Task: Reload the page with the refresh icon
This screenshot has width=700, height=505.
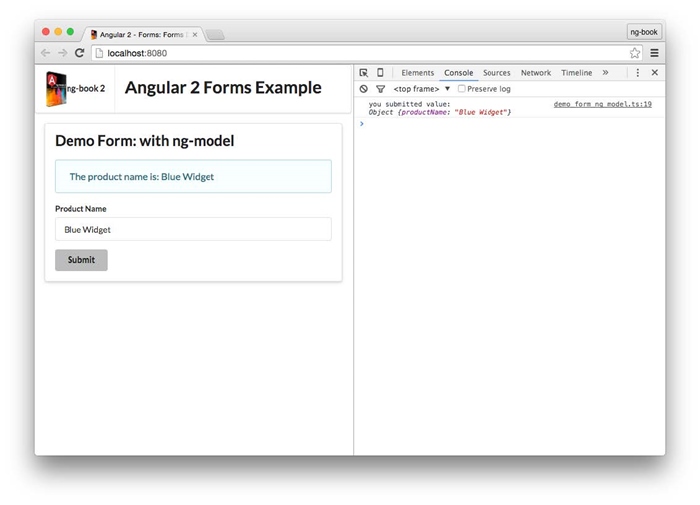Action: click(x=79, y=53)
